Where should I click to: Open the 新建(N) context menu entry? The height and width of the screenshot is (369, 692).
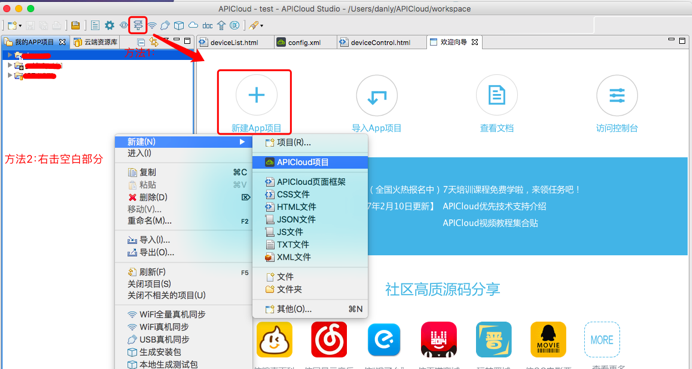click(x=184, y=142)
